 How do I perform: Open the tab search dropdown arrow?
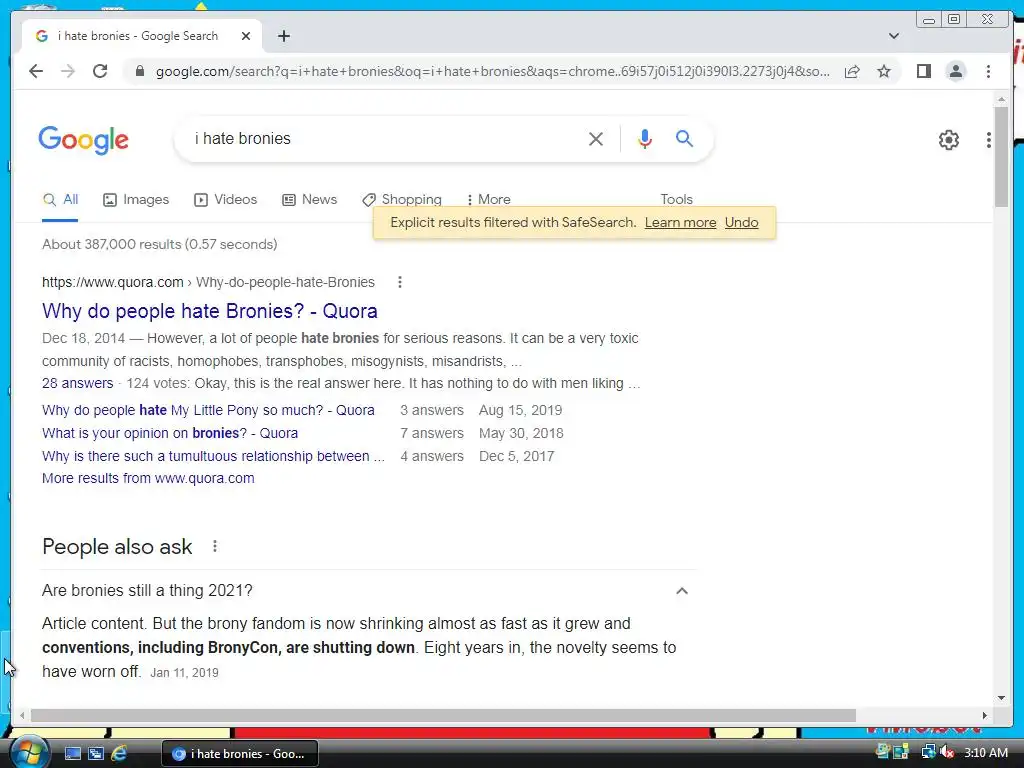coord(893,36)
